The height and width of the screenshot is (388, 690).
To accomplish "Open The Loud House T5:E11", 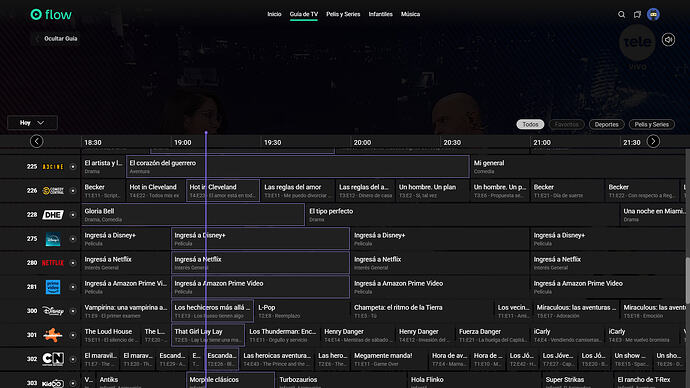I will coord(111,335).
